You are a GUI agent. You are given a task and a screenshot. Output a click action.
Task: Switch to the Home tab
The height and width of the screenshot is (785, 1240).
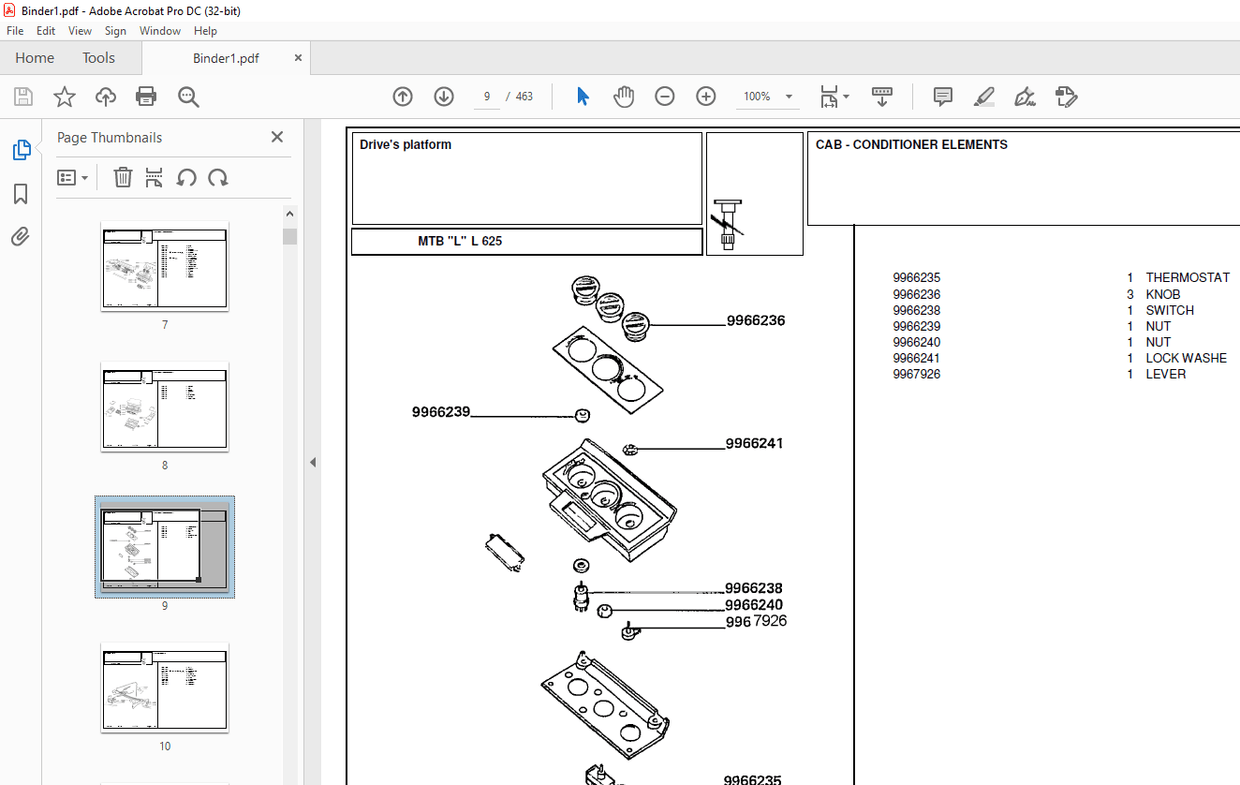tap(34, 57)
